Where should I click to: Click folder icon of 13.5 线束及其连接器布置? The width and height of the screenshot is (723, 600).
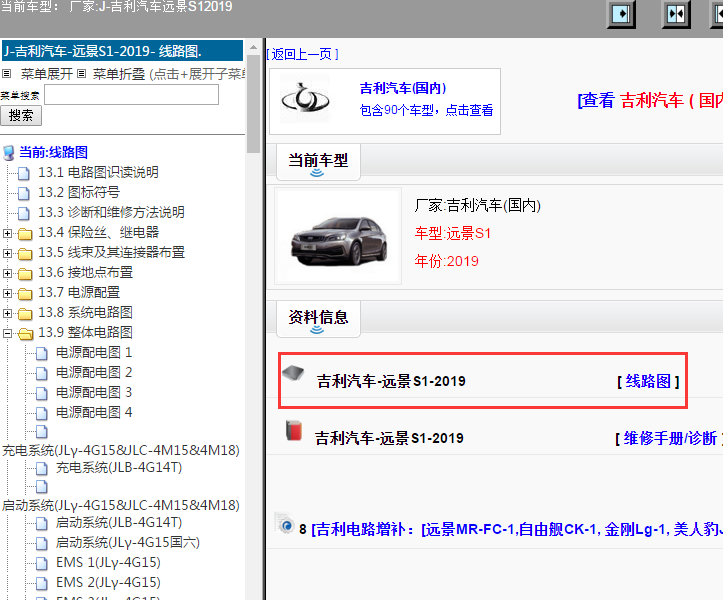(x=25, y=253)
